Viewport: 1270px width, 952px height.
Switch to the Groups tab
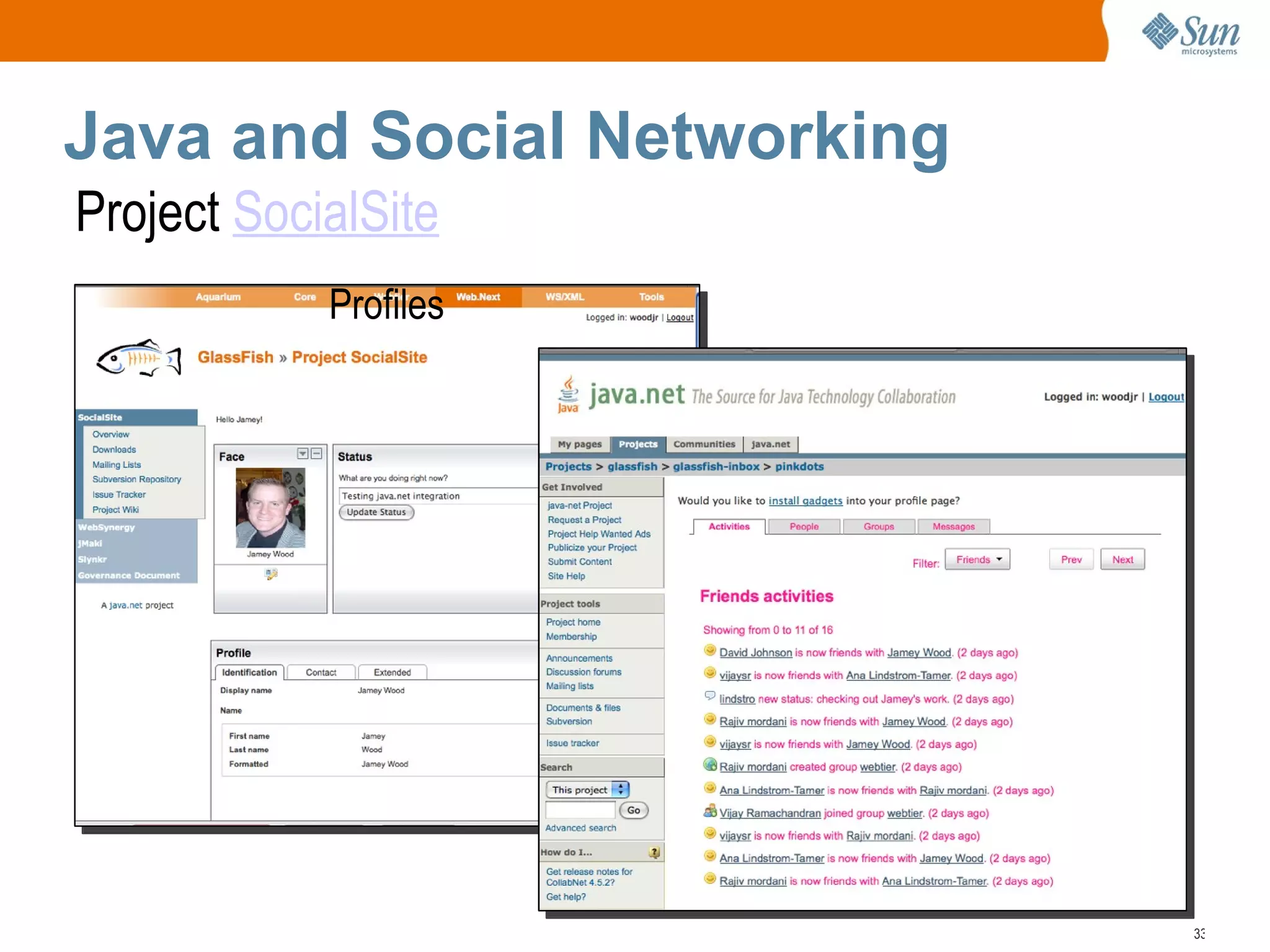pos(879,527)
